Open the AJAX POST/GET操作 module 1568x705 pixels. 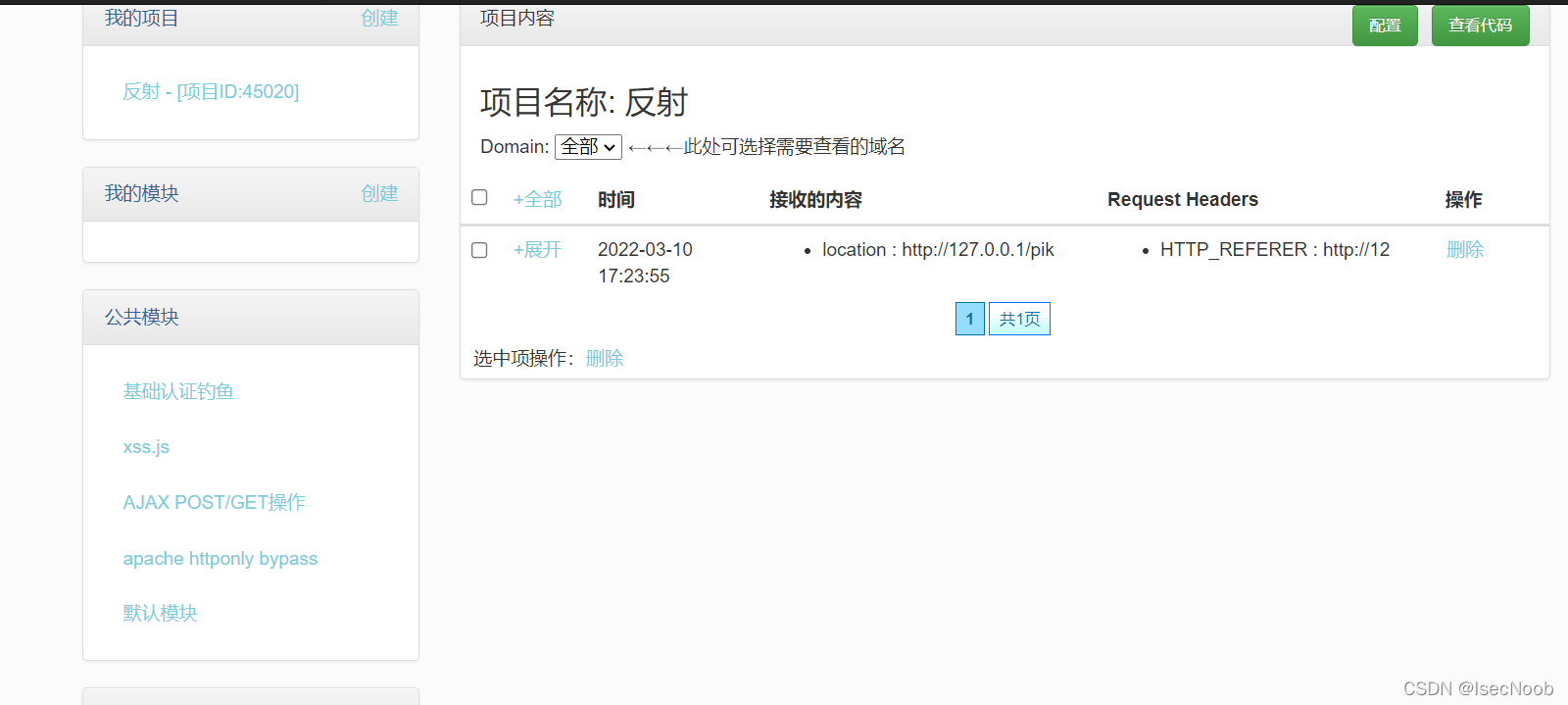tap(214, 502)
